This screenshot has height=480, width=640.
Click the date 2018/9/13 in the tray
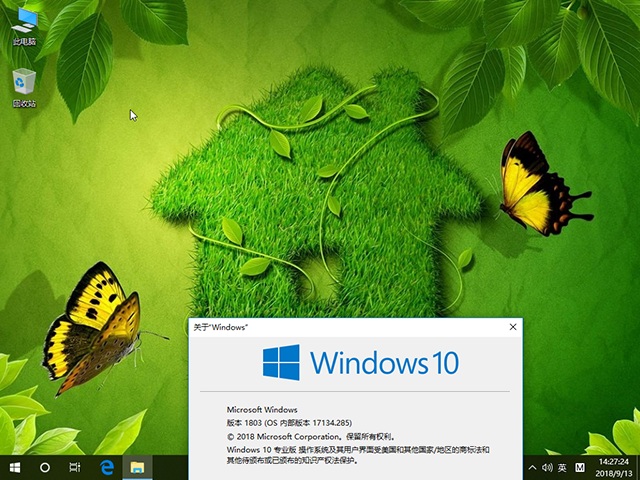(x=613, y=474)
